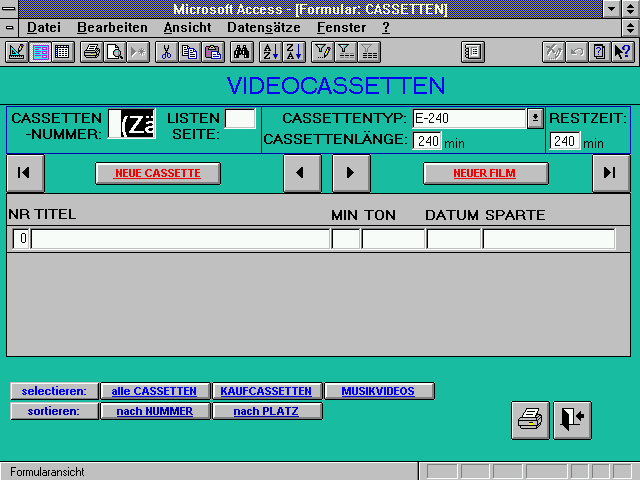Click the NEUE CASSETTE button

[157, 173]
